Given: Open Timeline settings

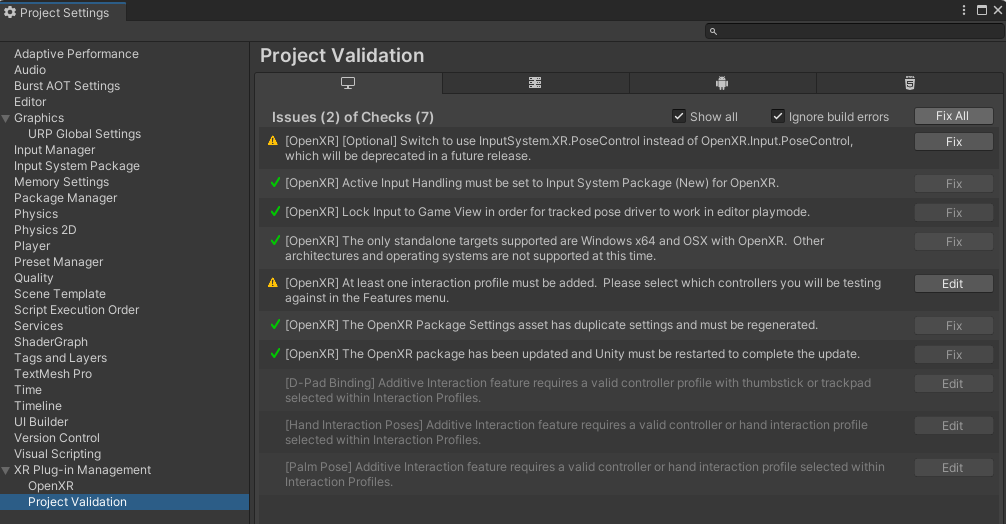Looking at the screenshot, I should [38, 406].
